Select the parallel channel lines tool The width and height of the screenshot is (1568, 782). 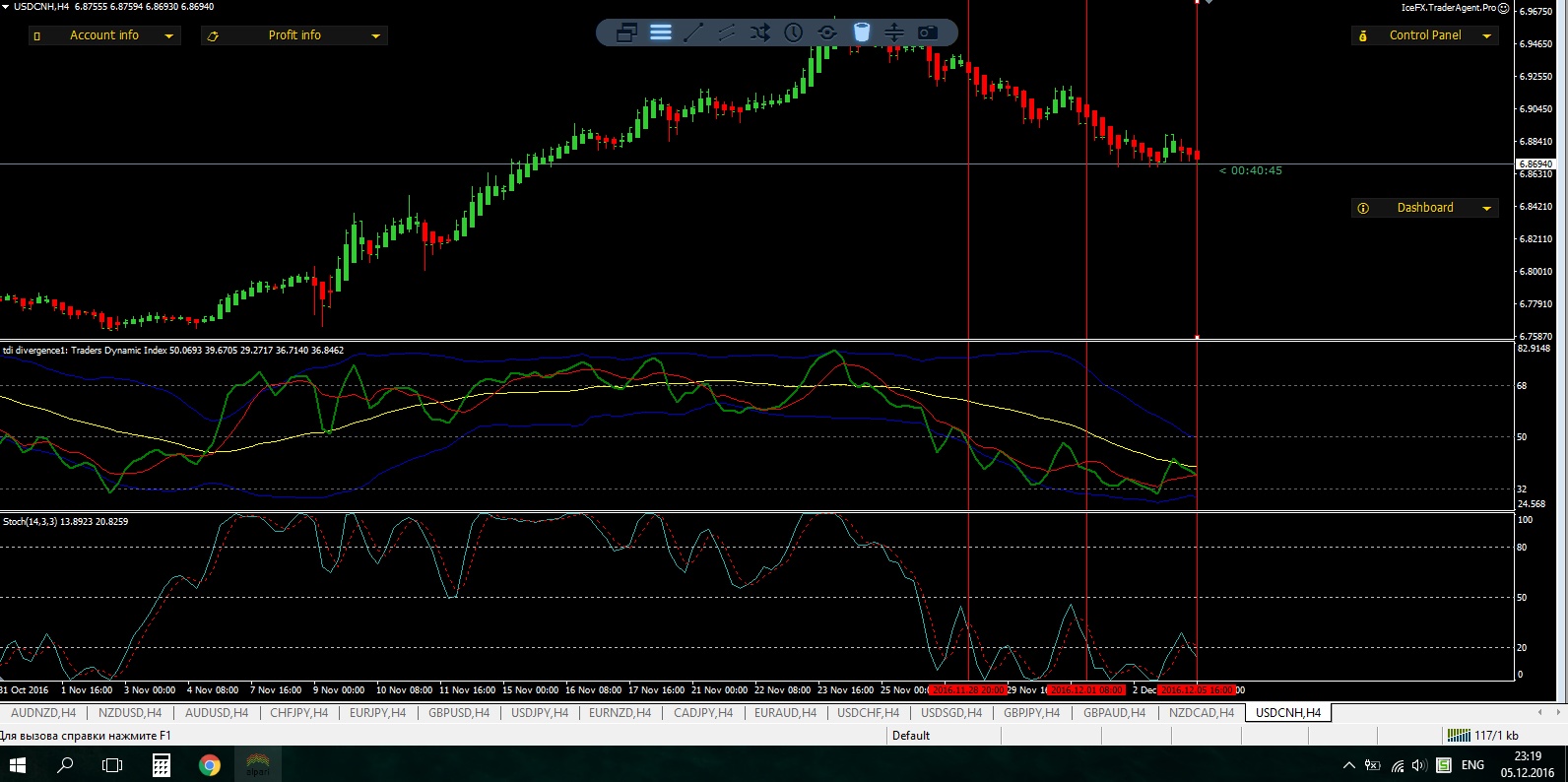[727, 33]
